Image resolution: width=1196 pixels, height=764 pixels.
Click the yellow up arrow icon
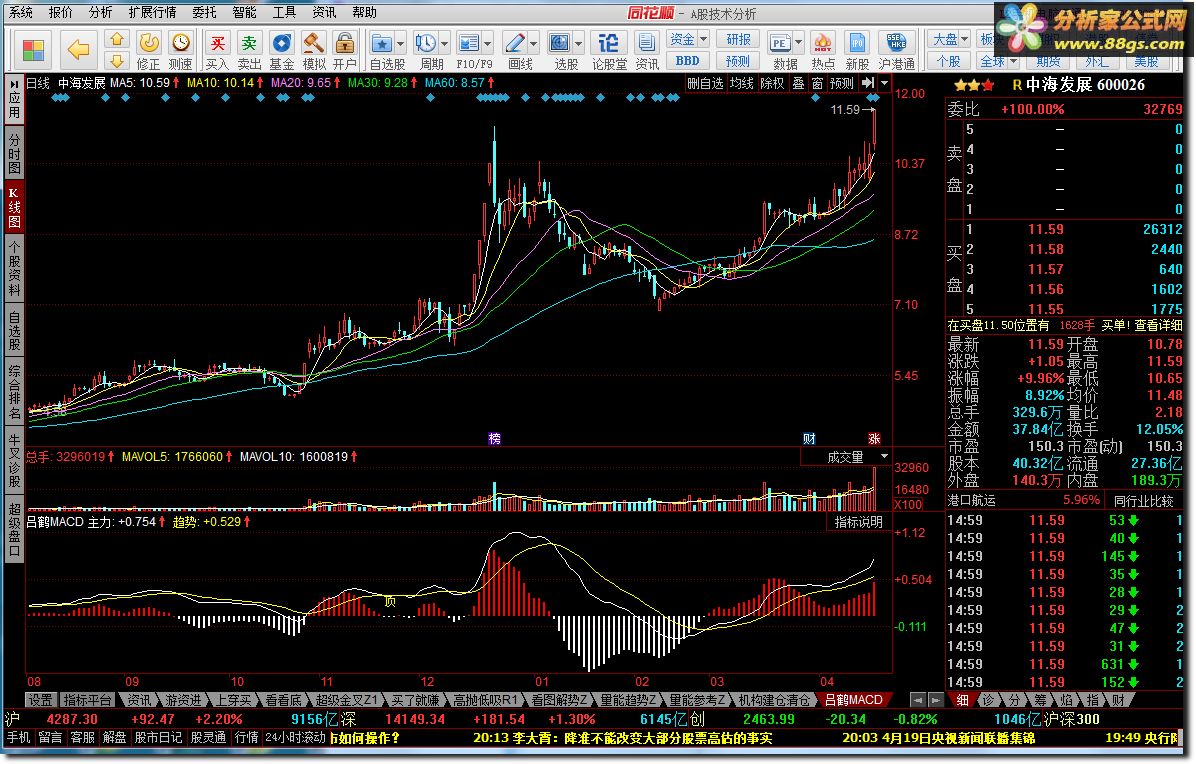tap(116, 40)
